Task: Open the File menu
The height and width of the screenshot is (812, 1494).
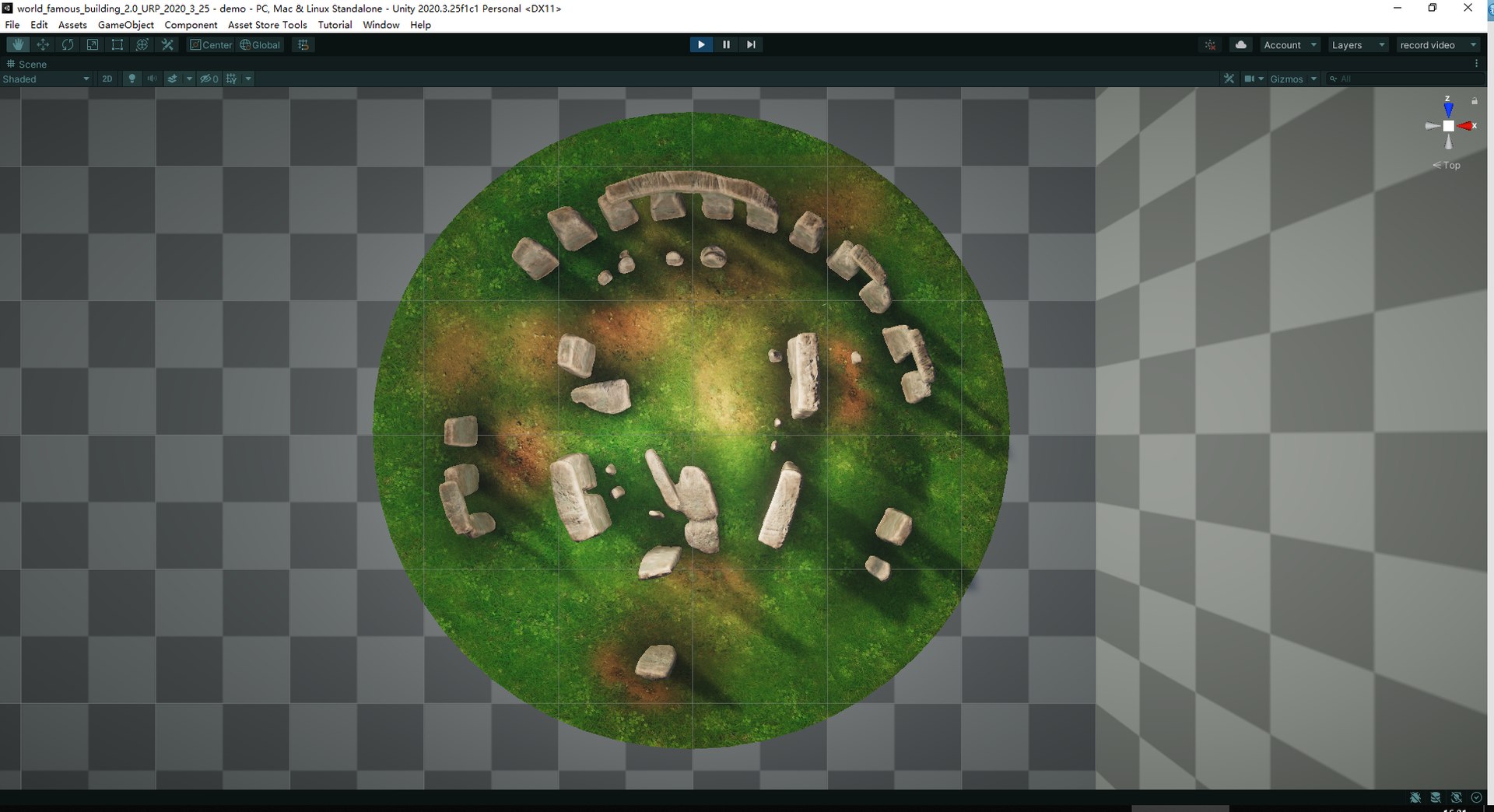Action: [12, 25]
